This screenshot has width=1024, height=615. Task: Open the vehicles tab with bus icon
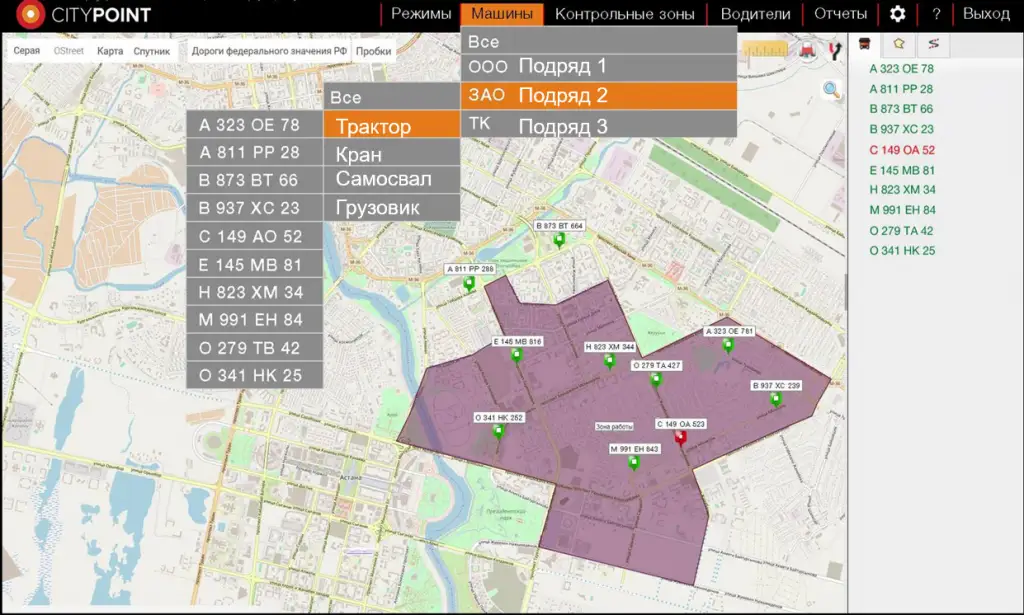866,44
